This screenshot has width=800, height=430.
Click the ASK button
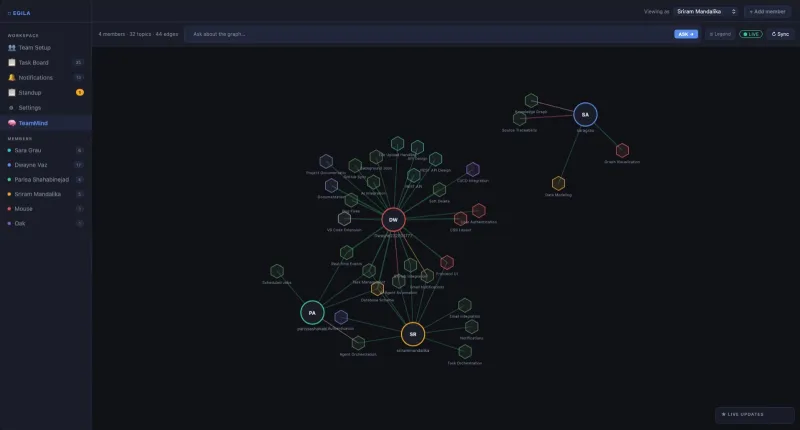(x=686, y=34)
